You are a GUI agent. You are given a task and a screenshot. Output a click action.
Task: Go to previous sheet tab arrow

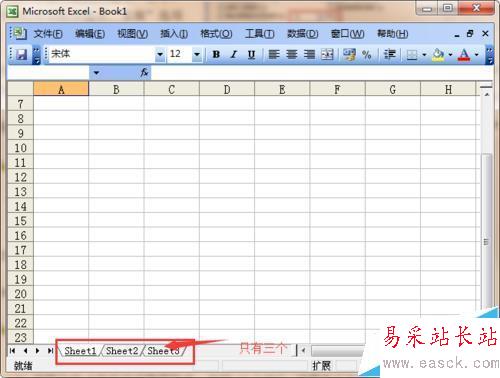click(25, 351)
